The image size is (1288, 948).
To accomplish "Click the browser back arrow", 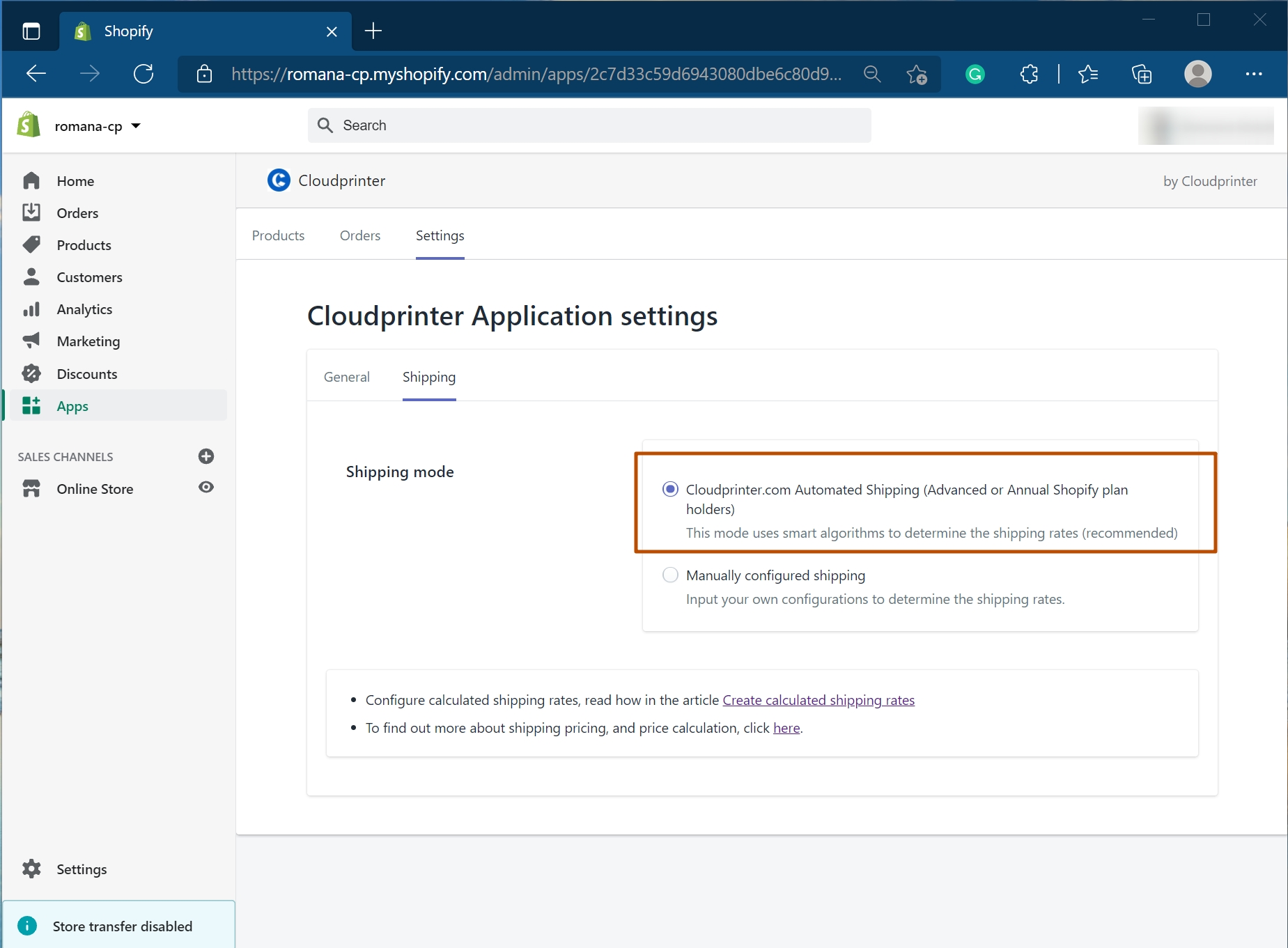I will (36, 74).
